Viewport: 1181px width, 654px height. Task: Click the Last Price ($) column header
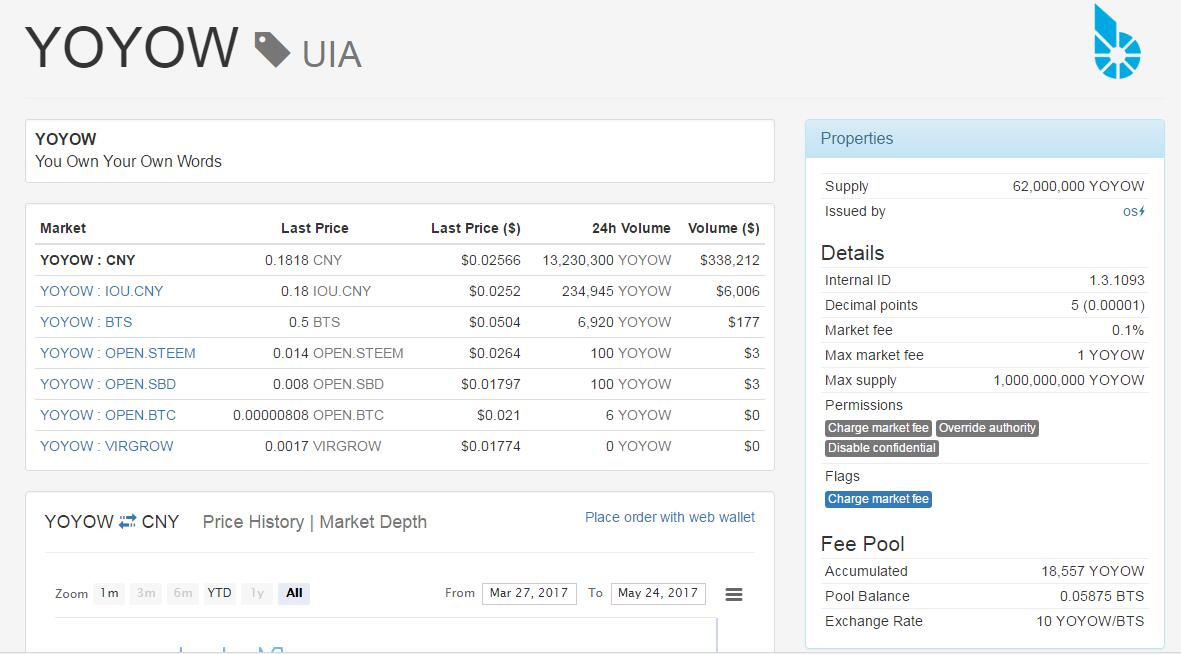tap(475, 228)
